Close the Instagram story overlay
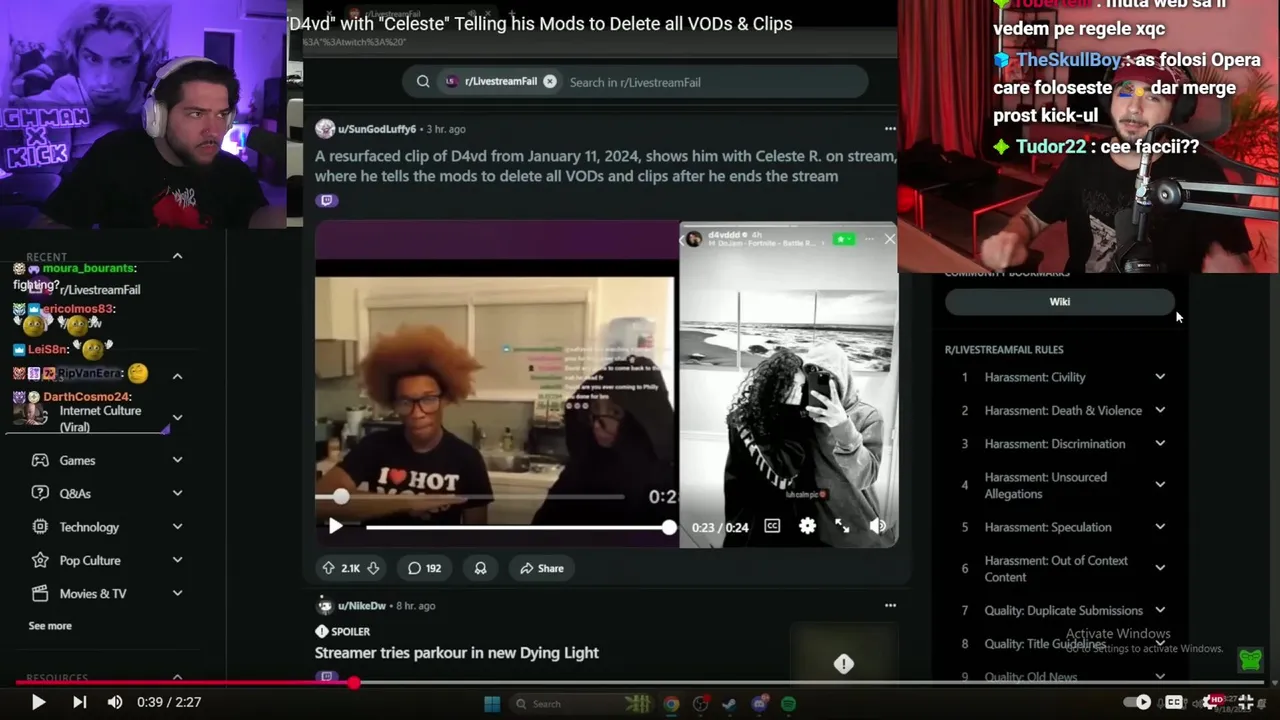The image size is (1280, 720). coord(889,239)
